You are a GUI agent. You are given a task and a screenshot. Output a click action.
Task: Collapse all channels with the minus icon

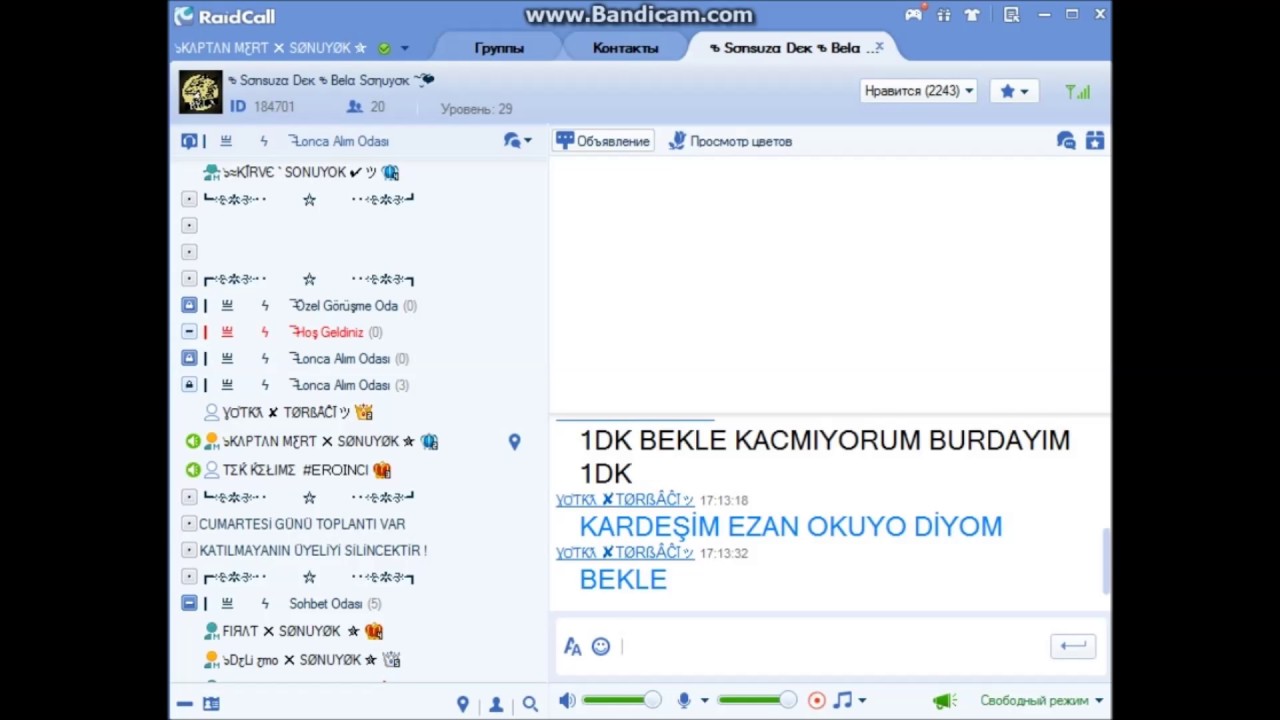tap(184, 704)
